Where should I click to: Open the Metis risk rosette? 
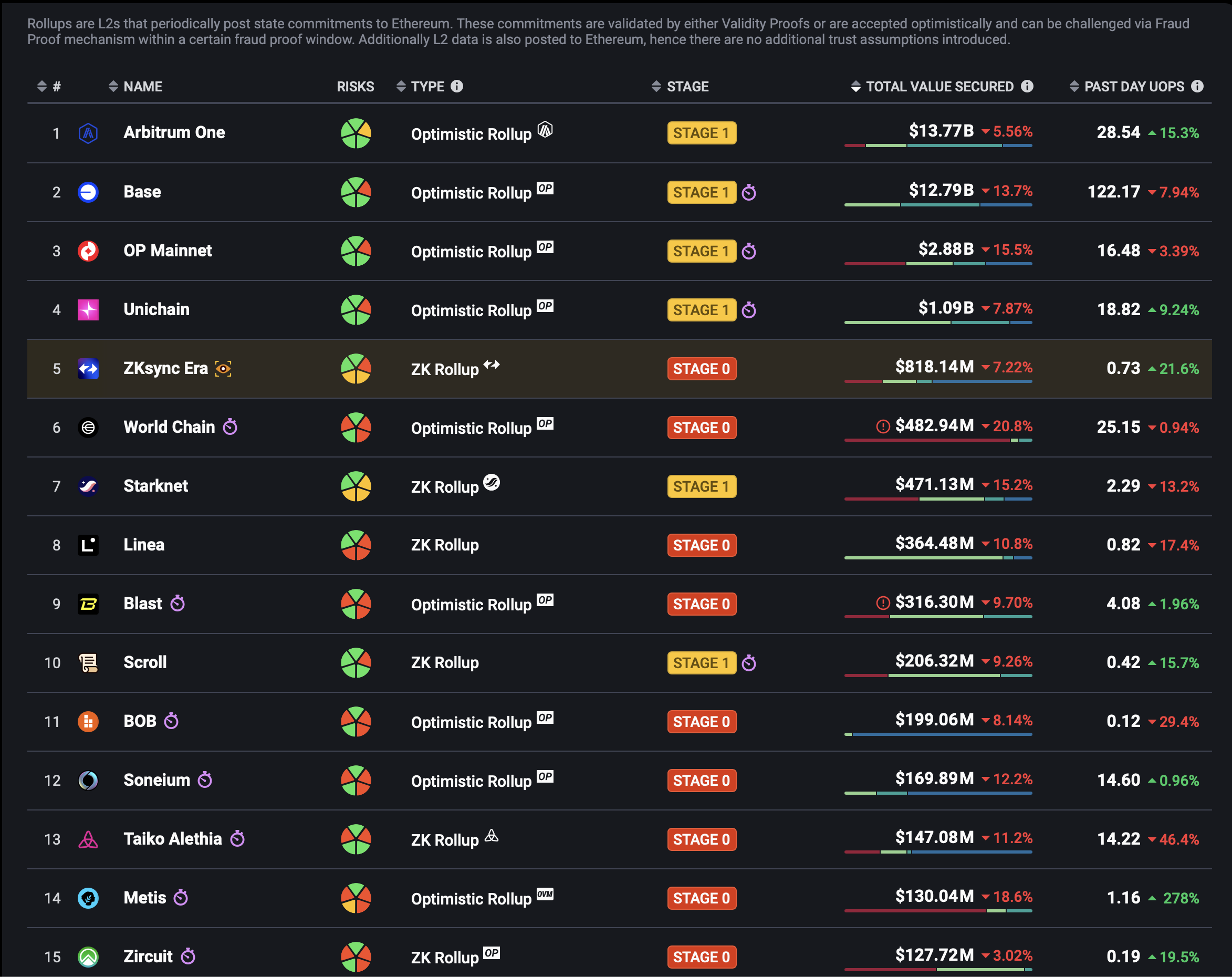[x=356, y=899]
